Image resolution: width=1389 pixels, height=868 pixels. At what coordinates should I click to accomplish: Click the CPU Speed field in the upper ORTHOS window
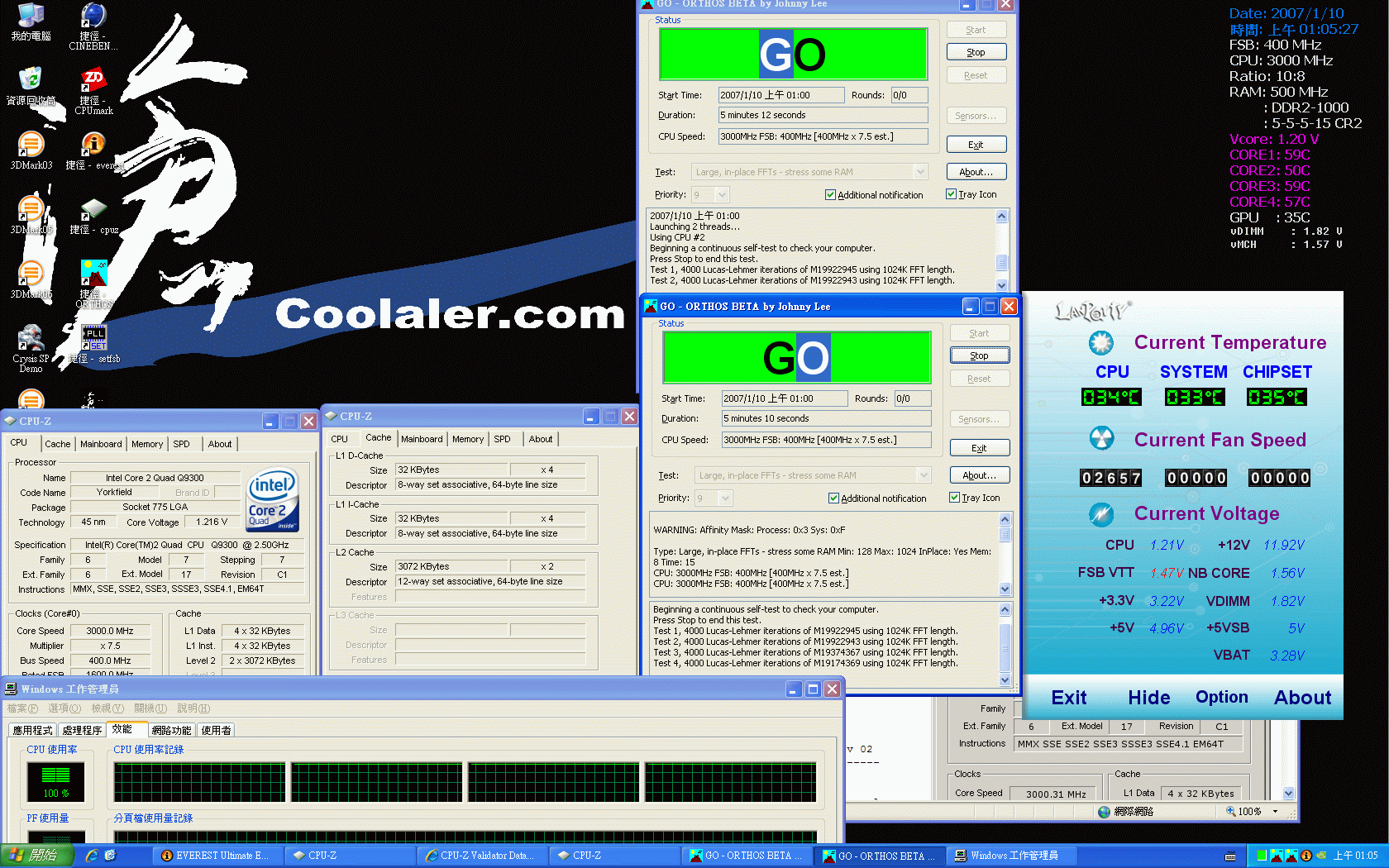pyautogui.click(x=823, y=136)
